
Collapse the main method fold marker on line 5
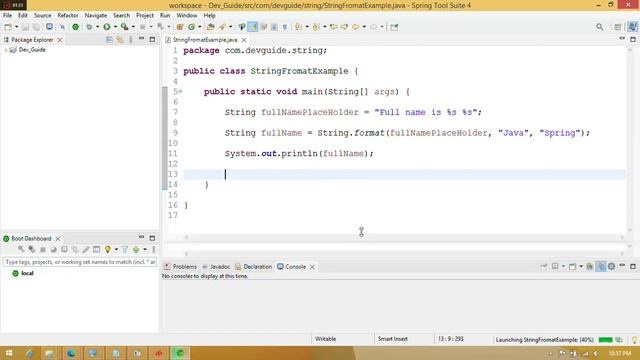coord(180,91)
